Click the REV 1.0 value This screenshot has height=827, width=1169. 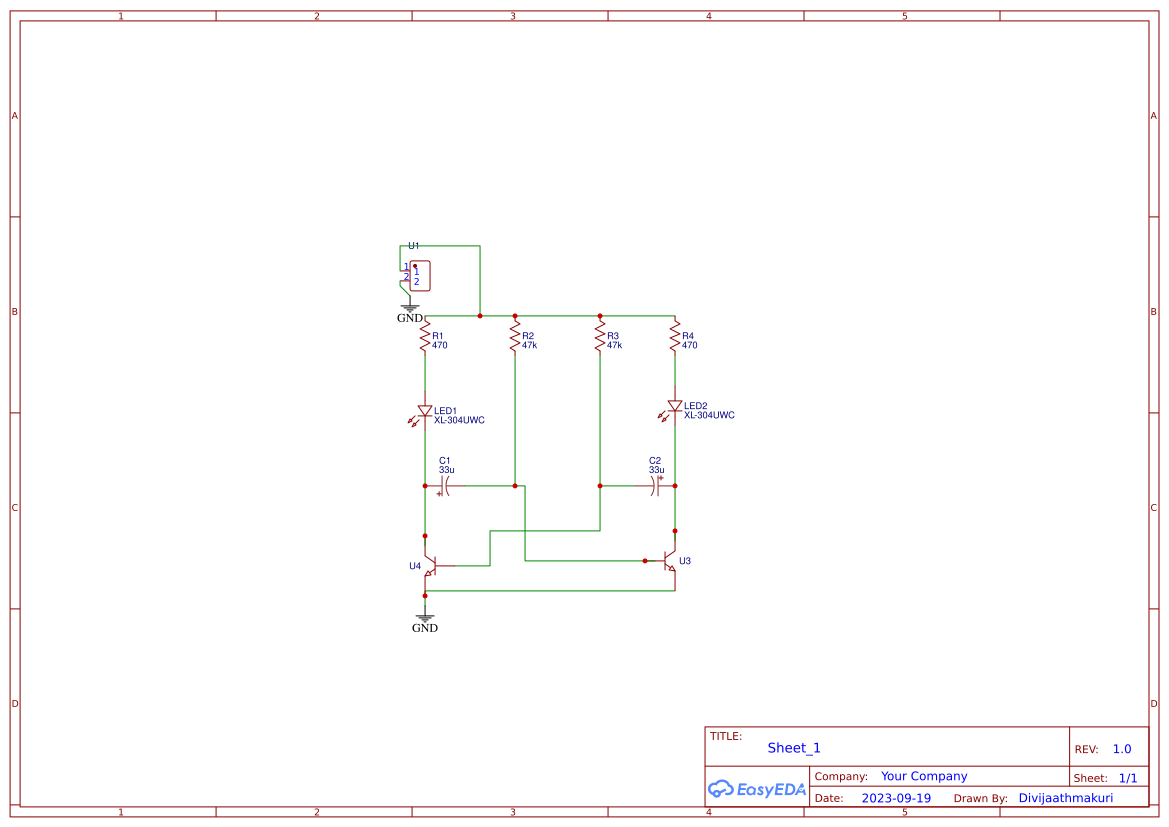[x=1121, y=748]
